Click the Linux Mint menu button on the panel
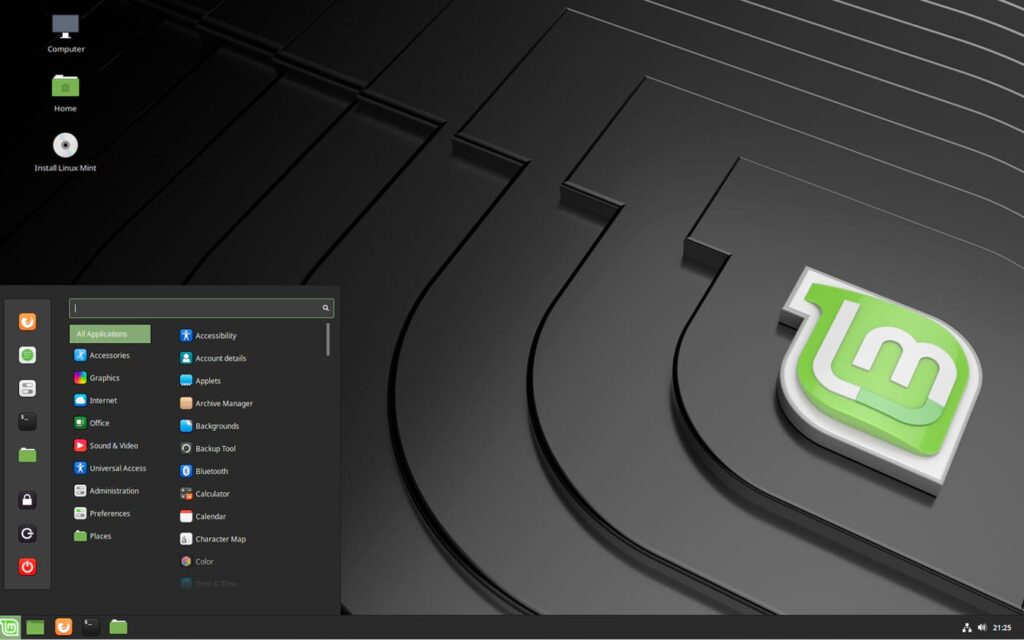Viewport: 1024px width, 640px height. [10, 628]
